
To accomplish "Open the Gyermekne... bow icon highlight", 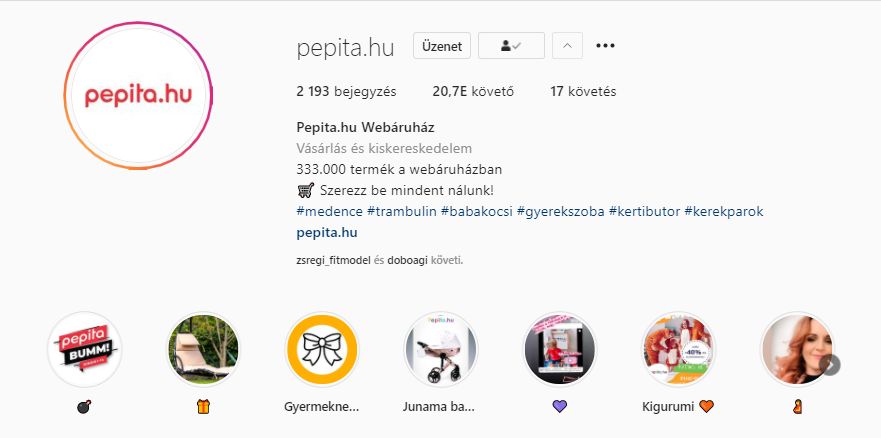I will 322,349.
